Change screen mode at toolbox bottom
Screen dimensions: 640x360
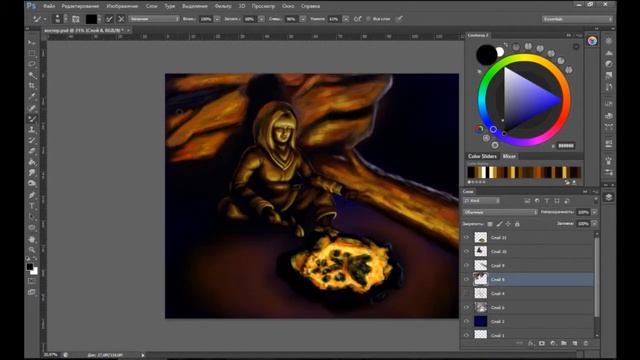click(32, 292)
